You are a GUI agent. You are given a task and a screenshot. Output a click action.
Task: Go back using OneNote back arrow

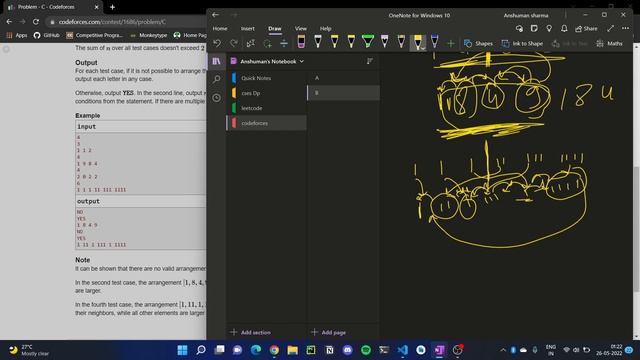216,15
